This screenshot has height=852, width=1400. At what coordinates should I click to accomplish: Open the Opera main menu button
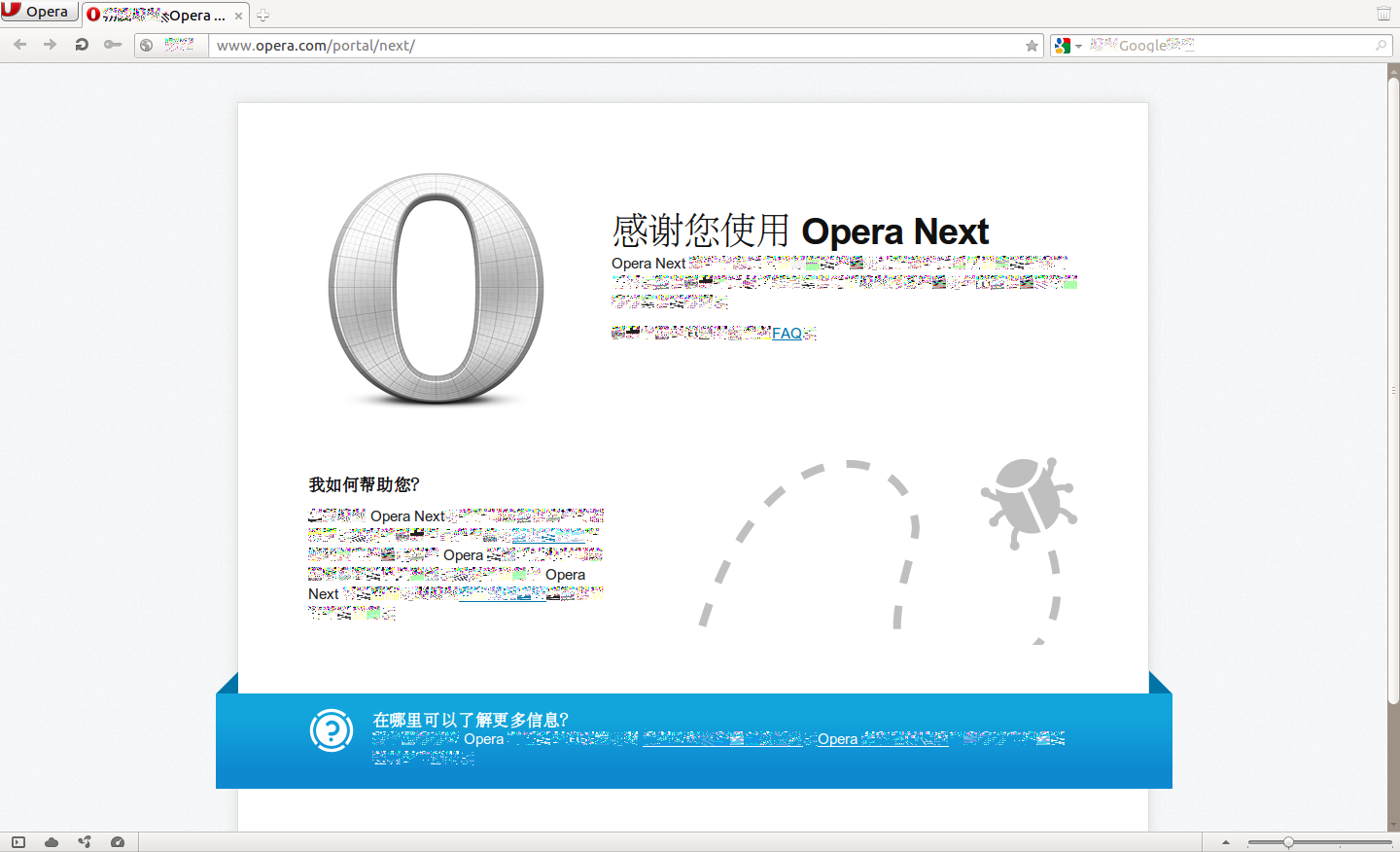pos(39,11)
